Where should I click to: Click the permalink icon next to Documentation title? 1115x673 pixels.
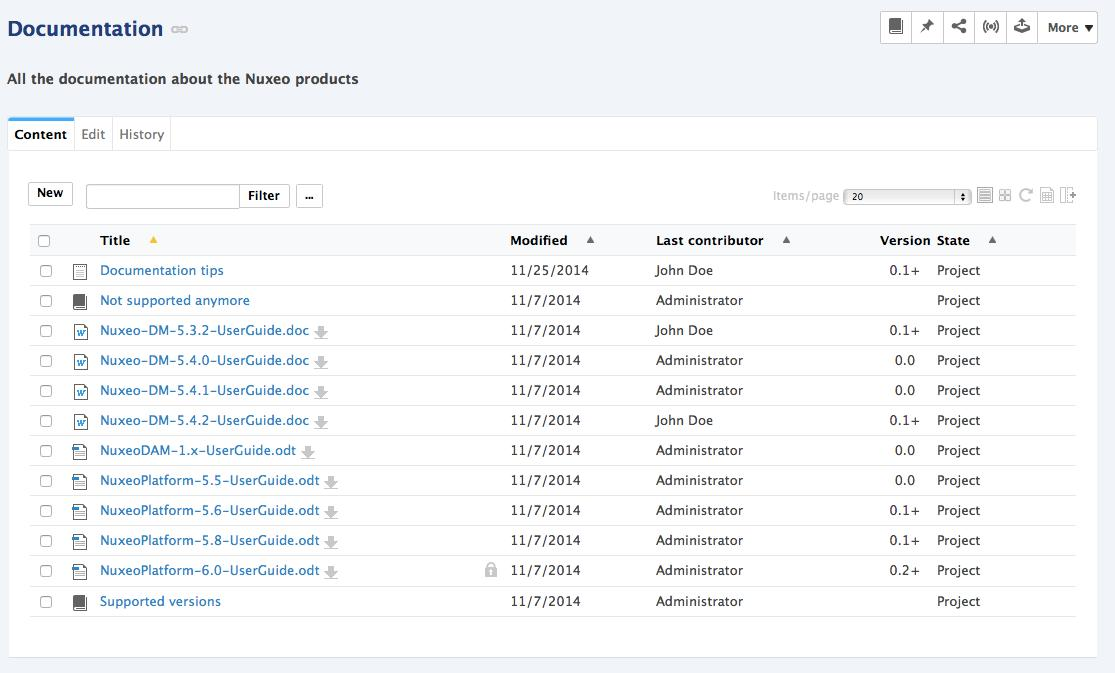179,29
